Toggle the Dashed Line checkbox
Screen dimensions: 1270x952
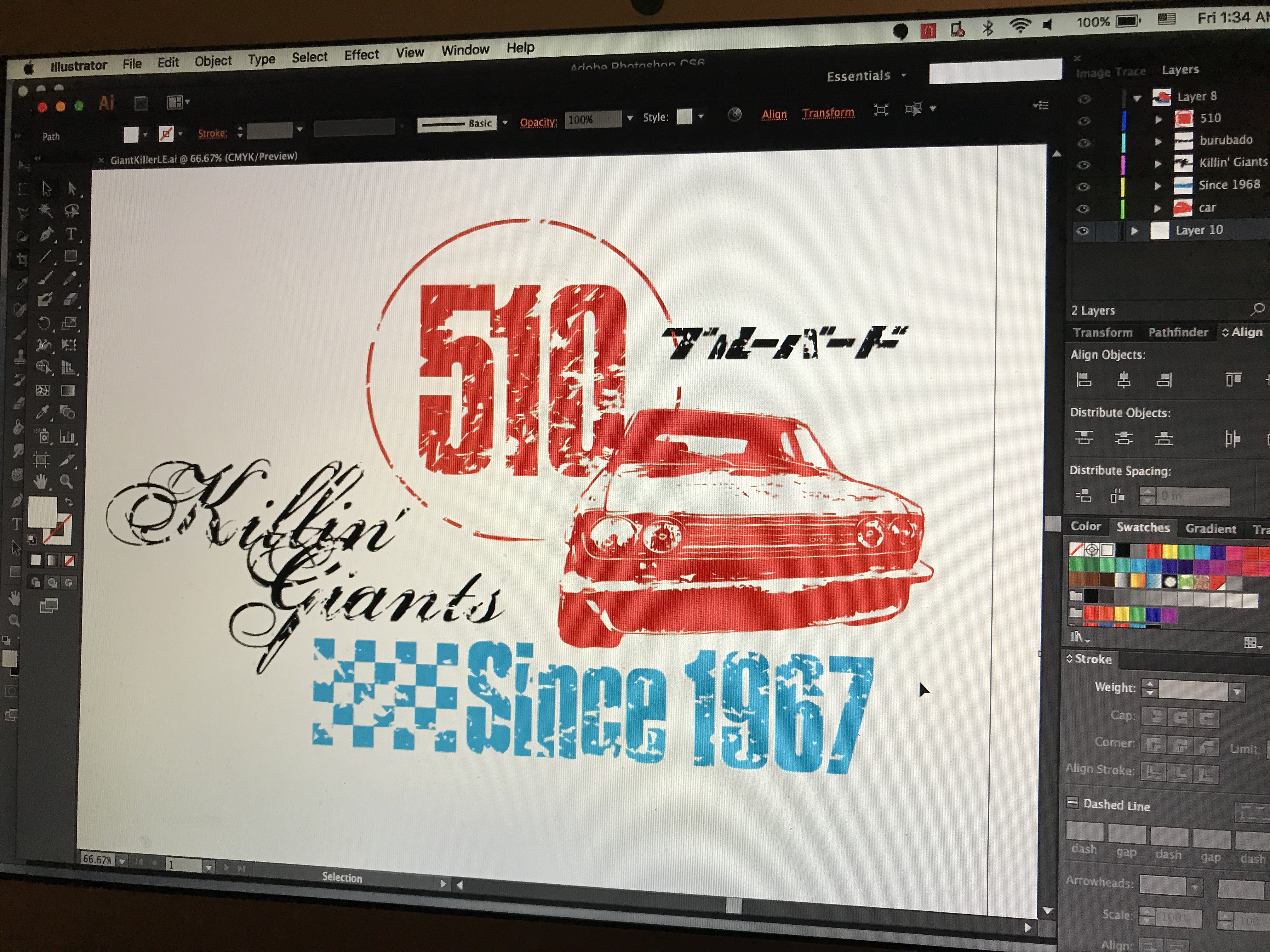click(1072, 802)
